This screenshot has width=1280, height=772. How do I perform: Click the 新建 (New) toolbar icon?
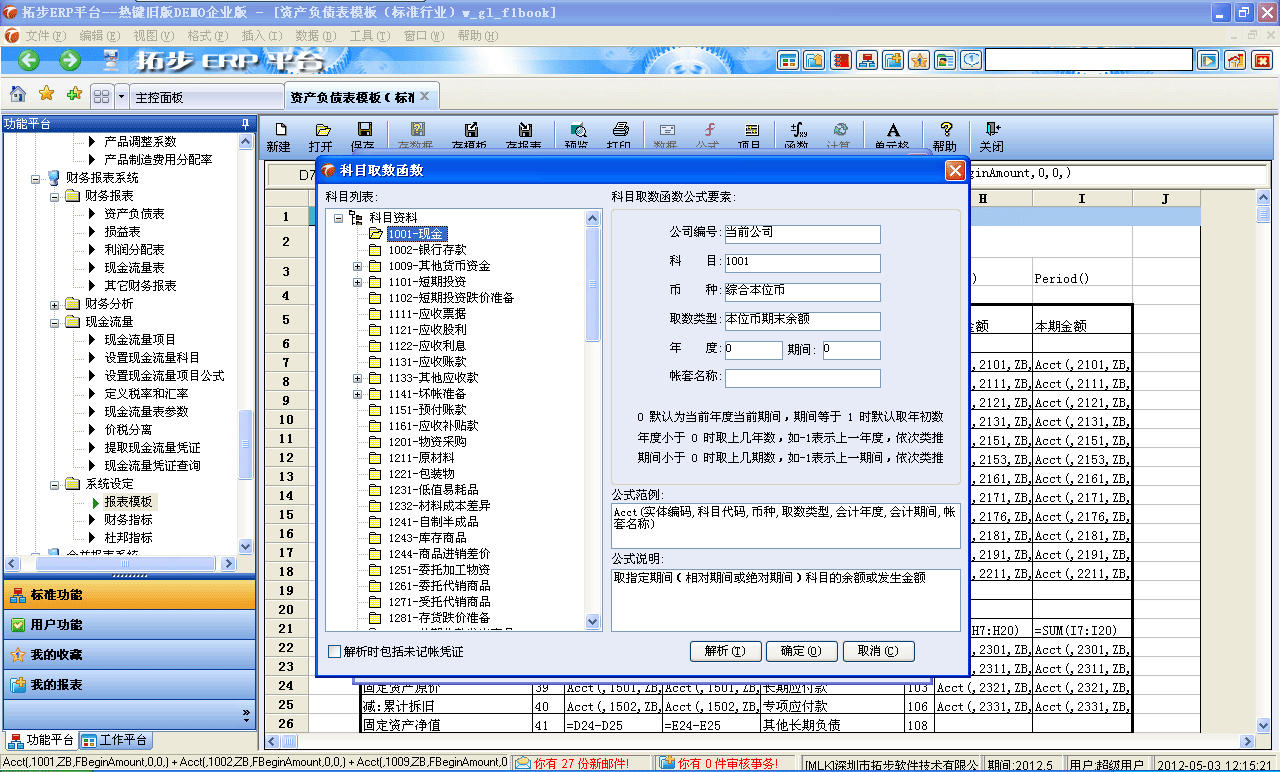click(281, 133)
